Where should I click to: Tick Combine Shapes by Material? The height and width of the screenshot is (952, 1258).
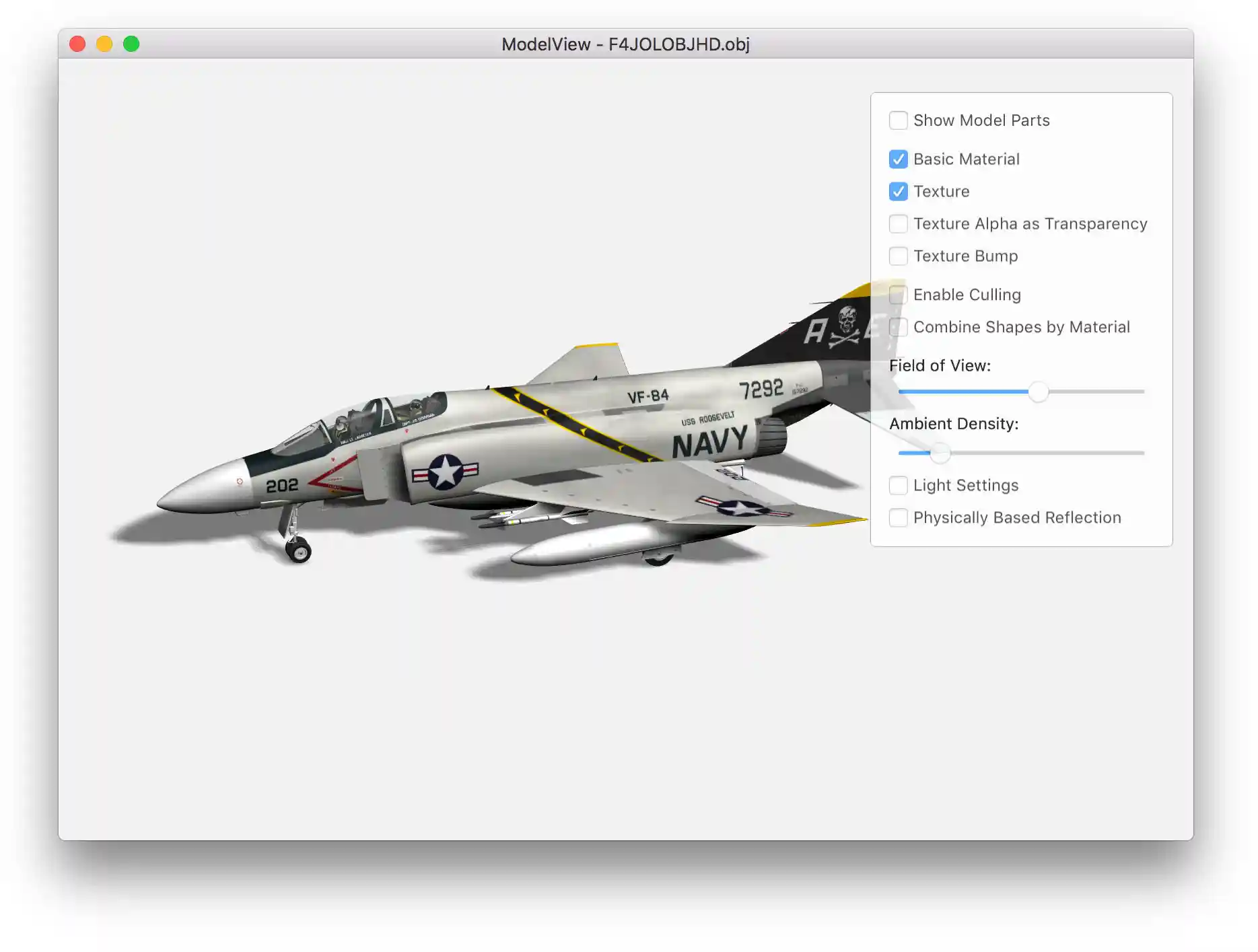[x=898, y=327]
